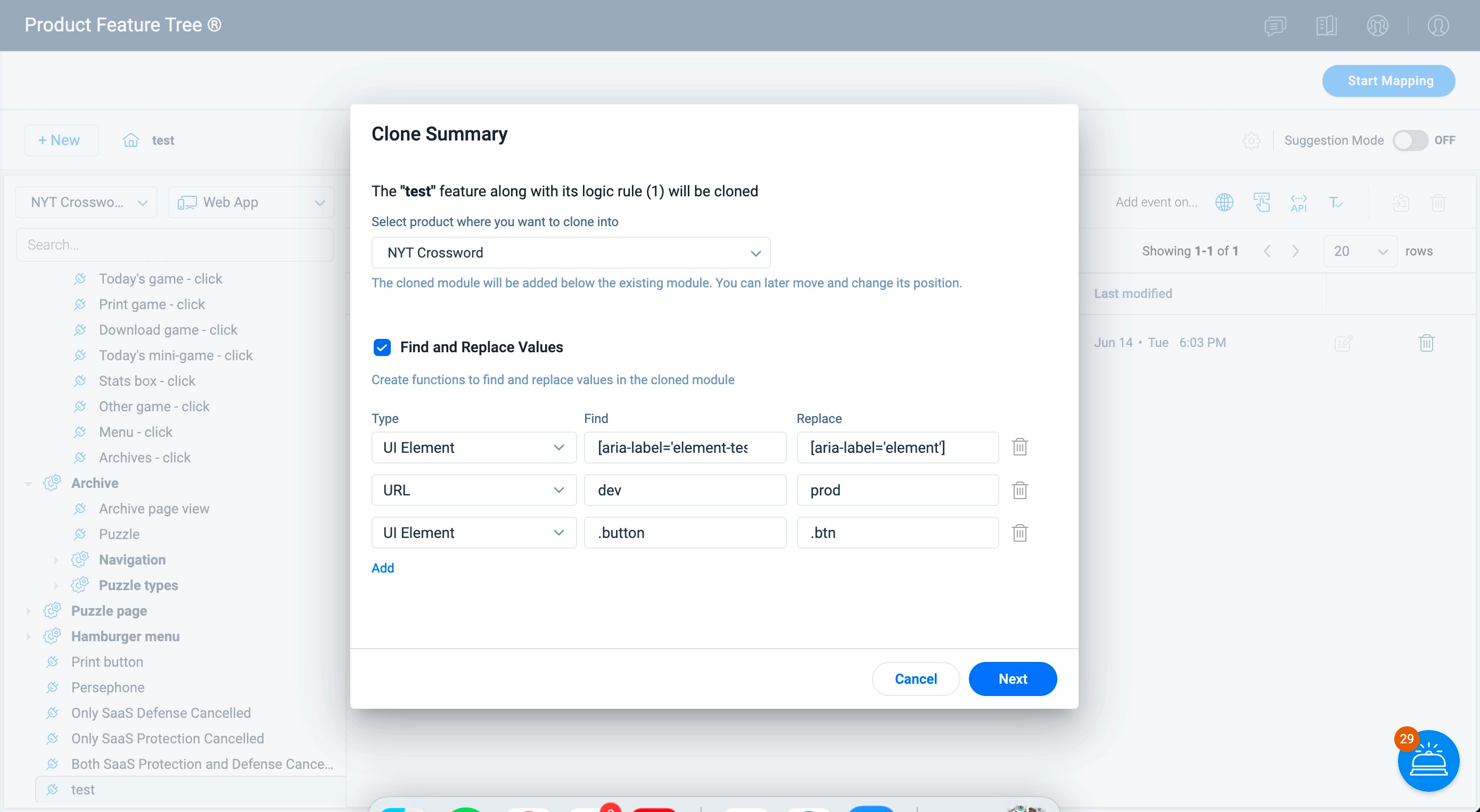Add event on API icon
The width and height of the screenshot is (1480, 812).
click(1298, 203)
